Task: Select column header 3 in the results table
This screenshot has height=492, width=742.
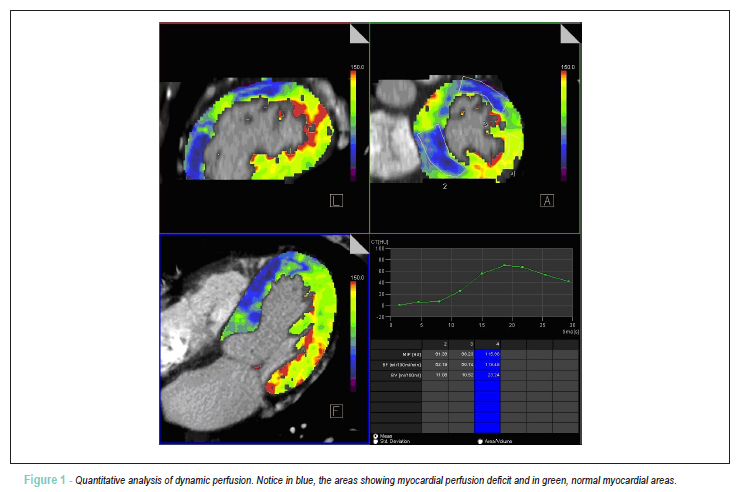Action: 461,344
